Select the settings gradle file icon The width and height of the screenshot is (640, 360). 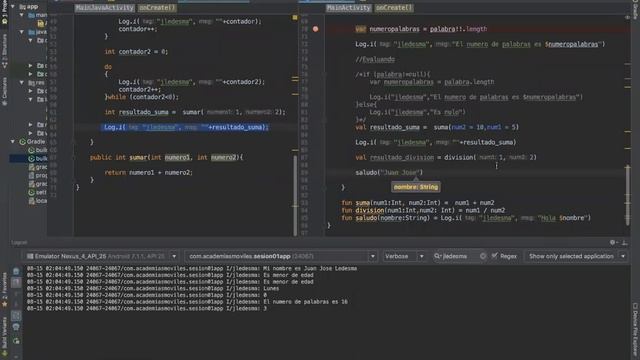pyautogui.click(x=31, y=192)
